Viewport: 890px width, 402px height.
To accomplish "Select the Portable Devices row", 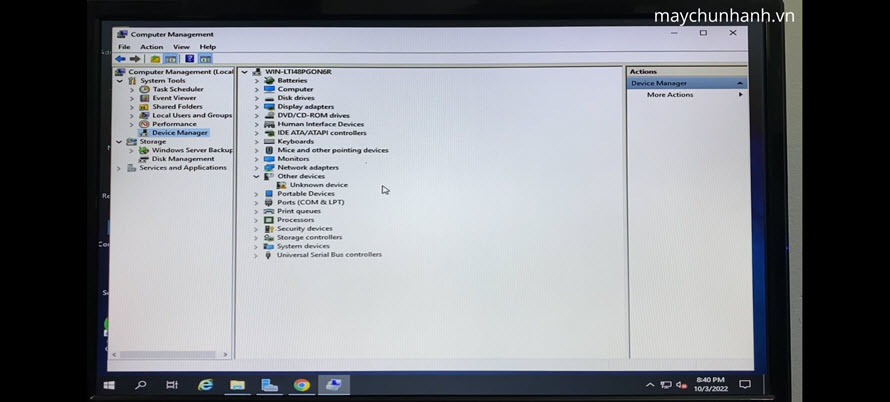I will (305, 194).
